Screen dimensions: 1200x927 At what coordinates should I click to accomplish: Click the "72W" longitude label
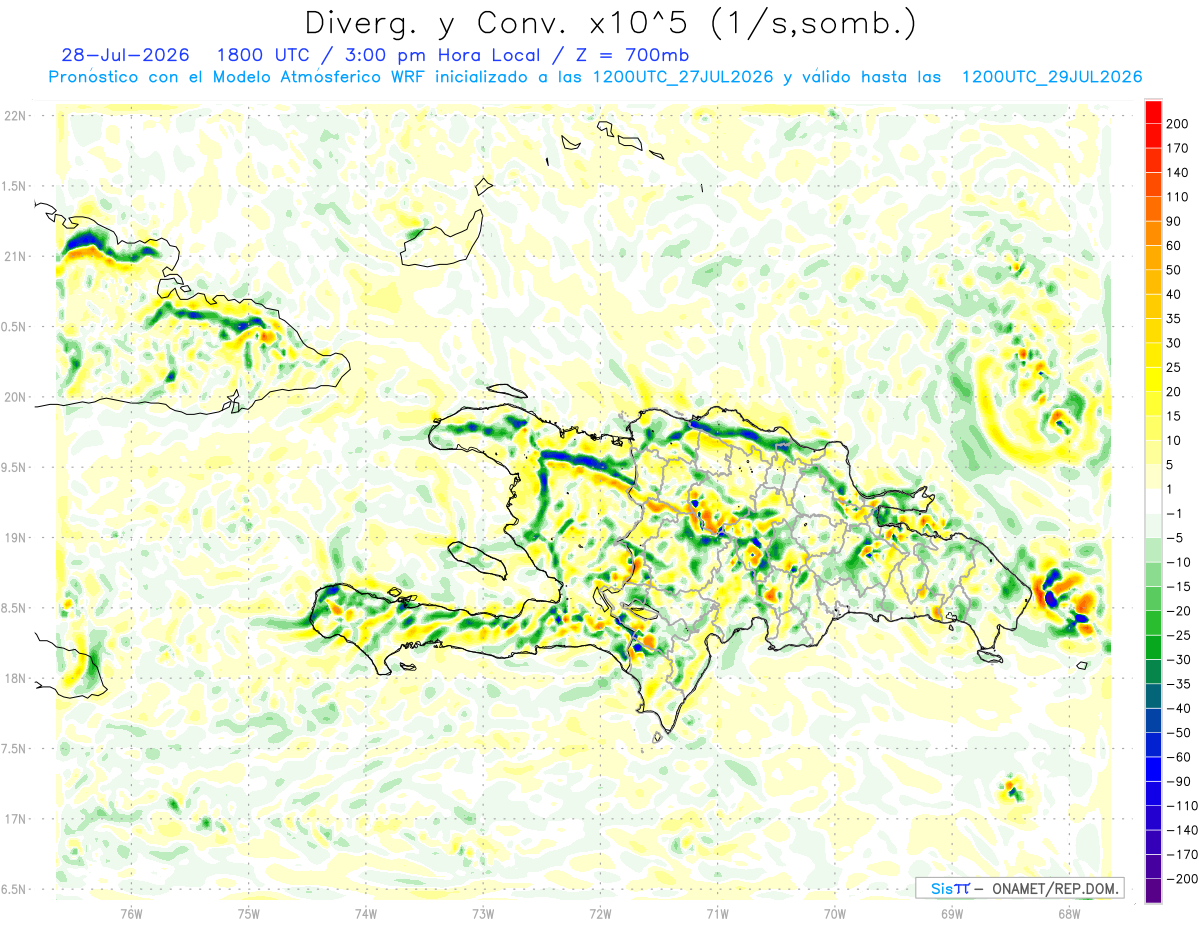(x=600, y=913)
